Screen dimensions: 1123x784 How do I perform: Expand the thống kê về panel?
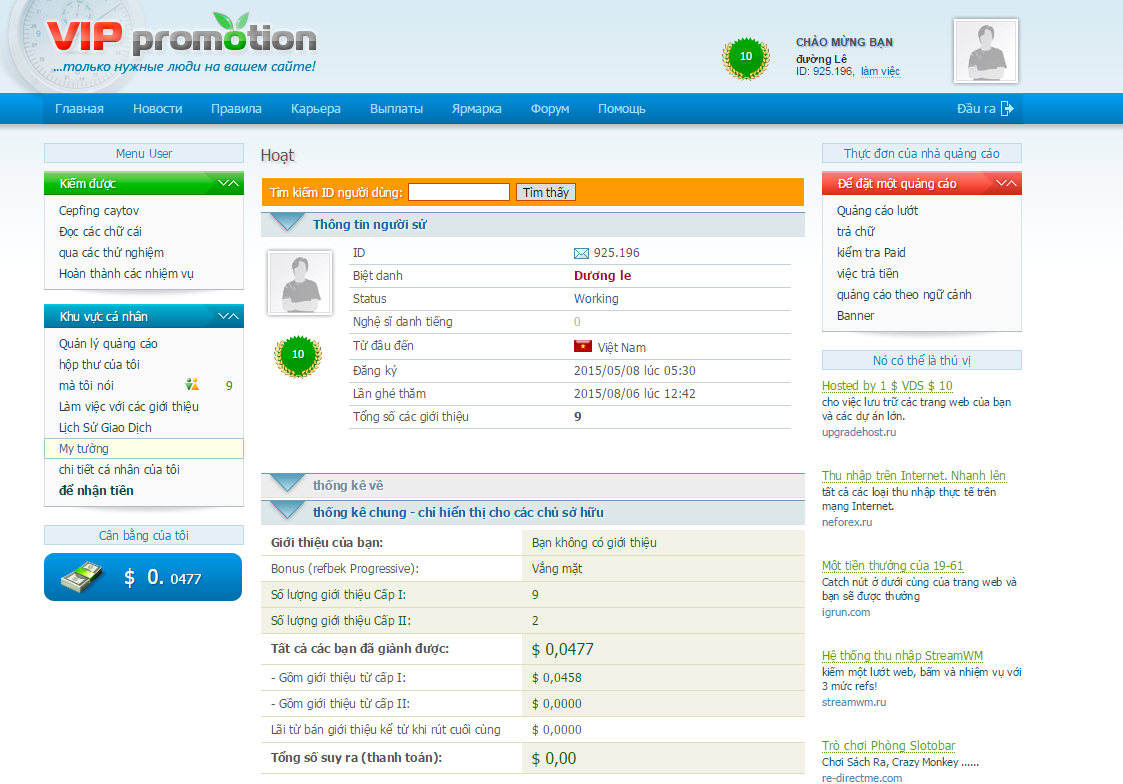288,483
